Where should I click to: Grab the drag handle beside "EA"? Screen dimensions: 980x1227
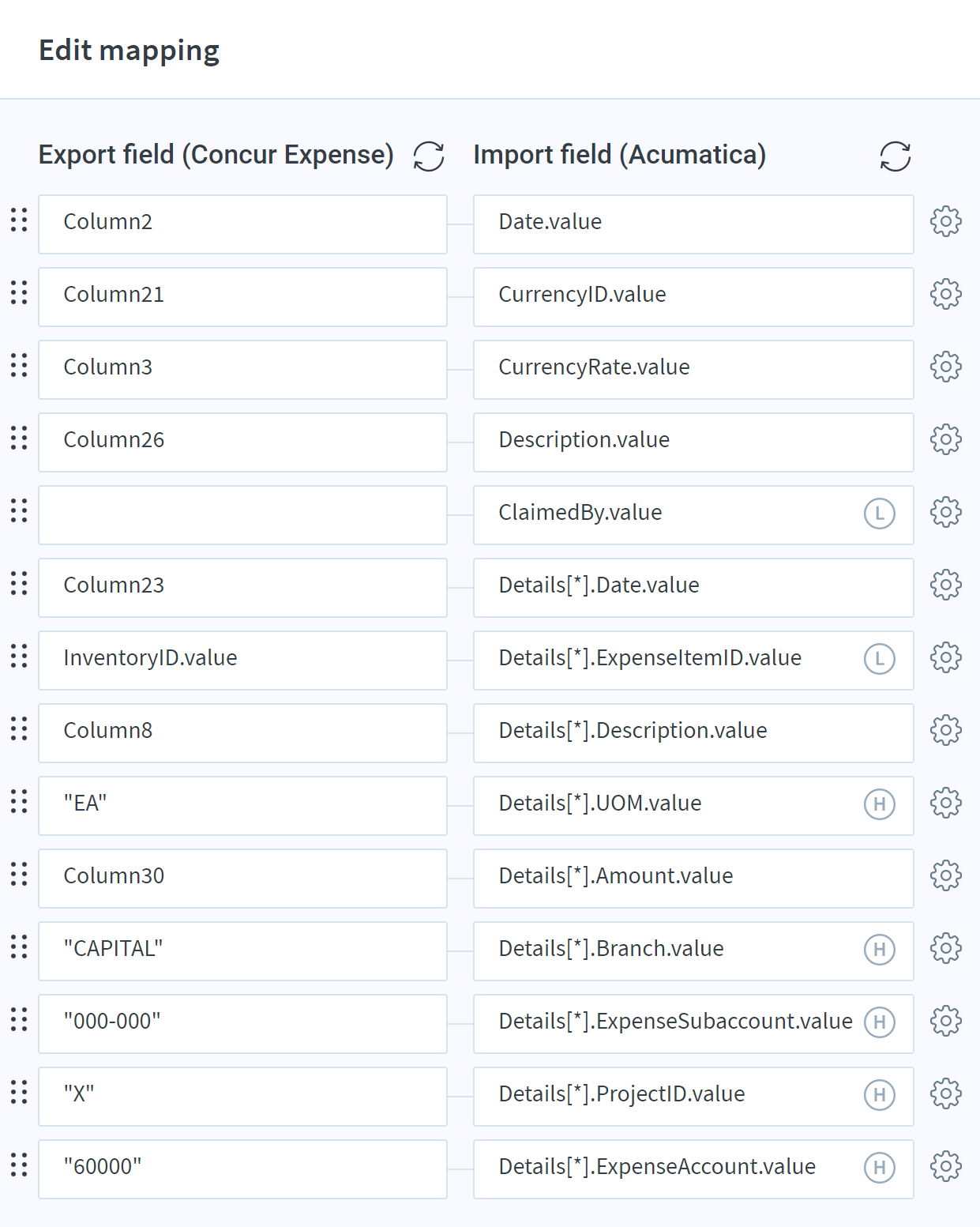point(19,802)
